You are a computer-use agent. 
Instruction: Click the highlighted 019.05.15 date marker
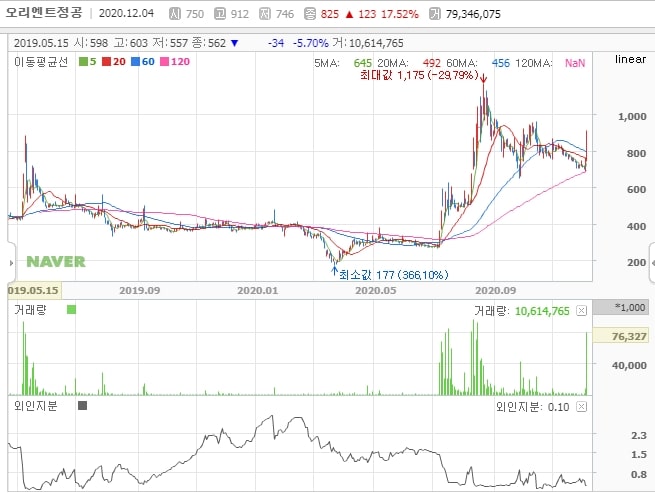[x=34, y=290]
